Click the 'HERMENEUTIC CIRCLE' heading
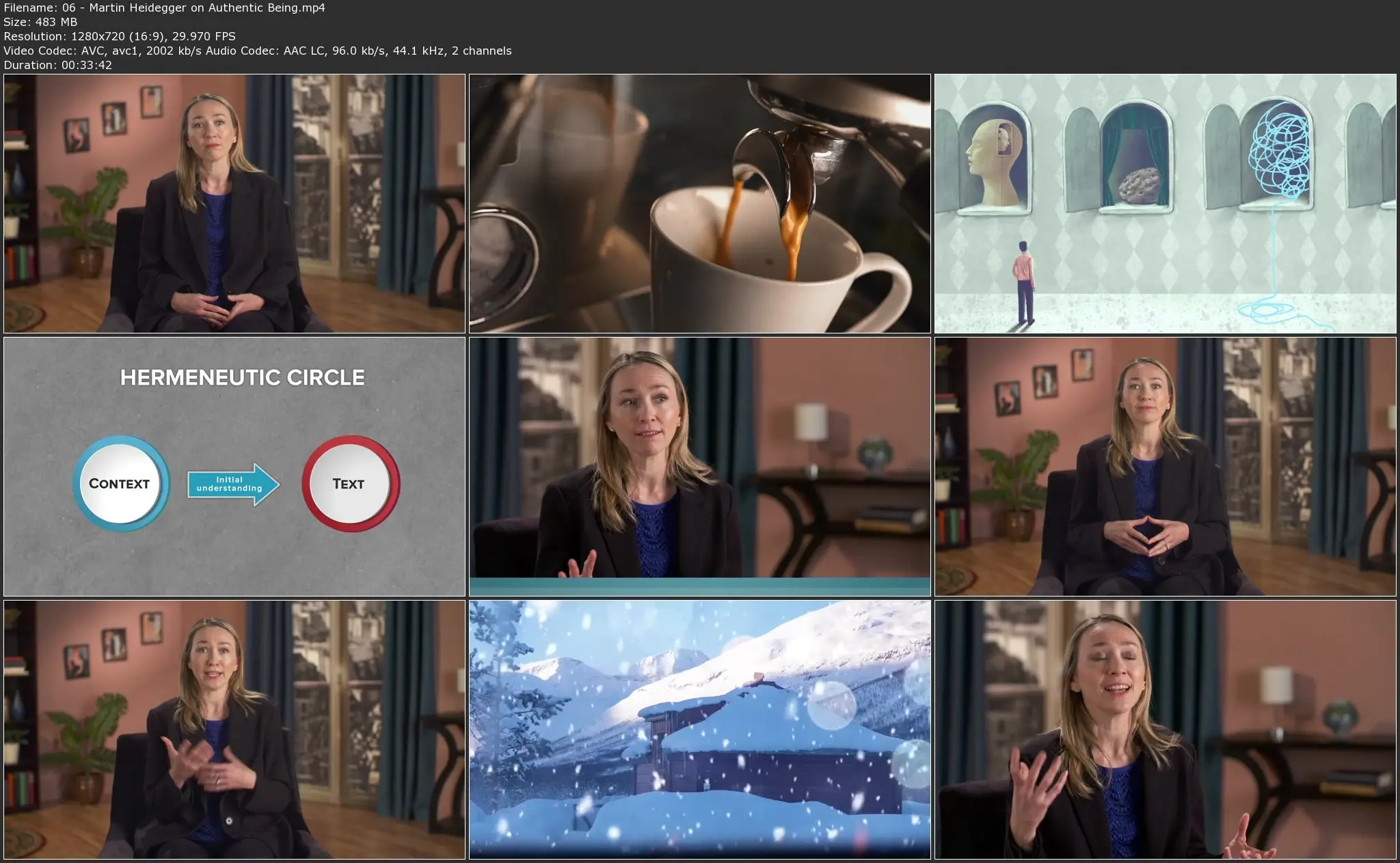1400x863 pixels. [243, 378]
